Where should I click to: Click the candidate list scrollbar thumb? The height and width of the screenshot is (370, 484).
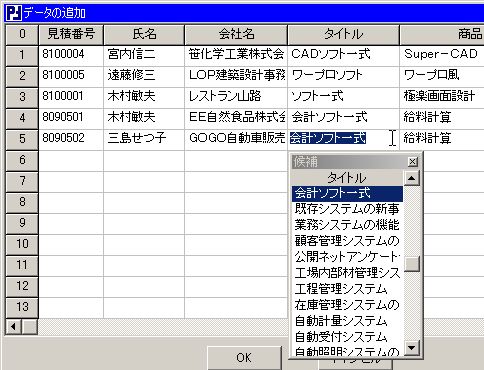coord(412,264)
